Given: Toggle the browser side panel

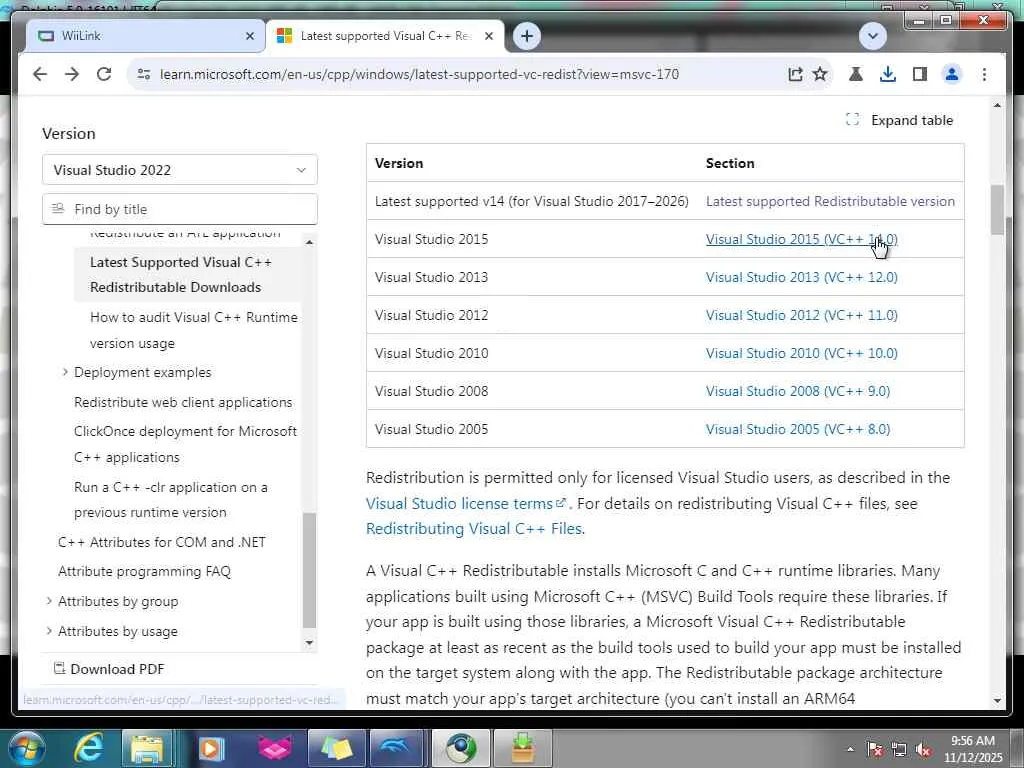Looking at the screenshot, I should [920, 74].
